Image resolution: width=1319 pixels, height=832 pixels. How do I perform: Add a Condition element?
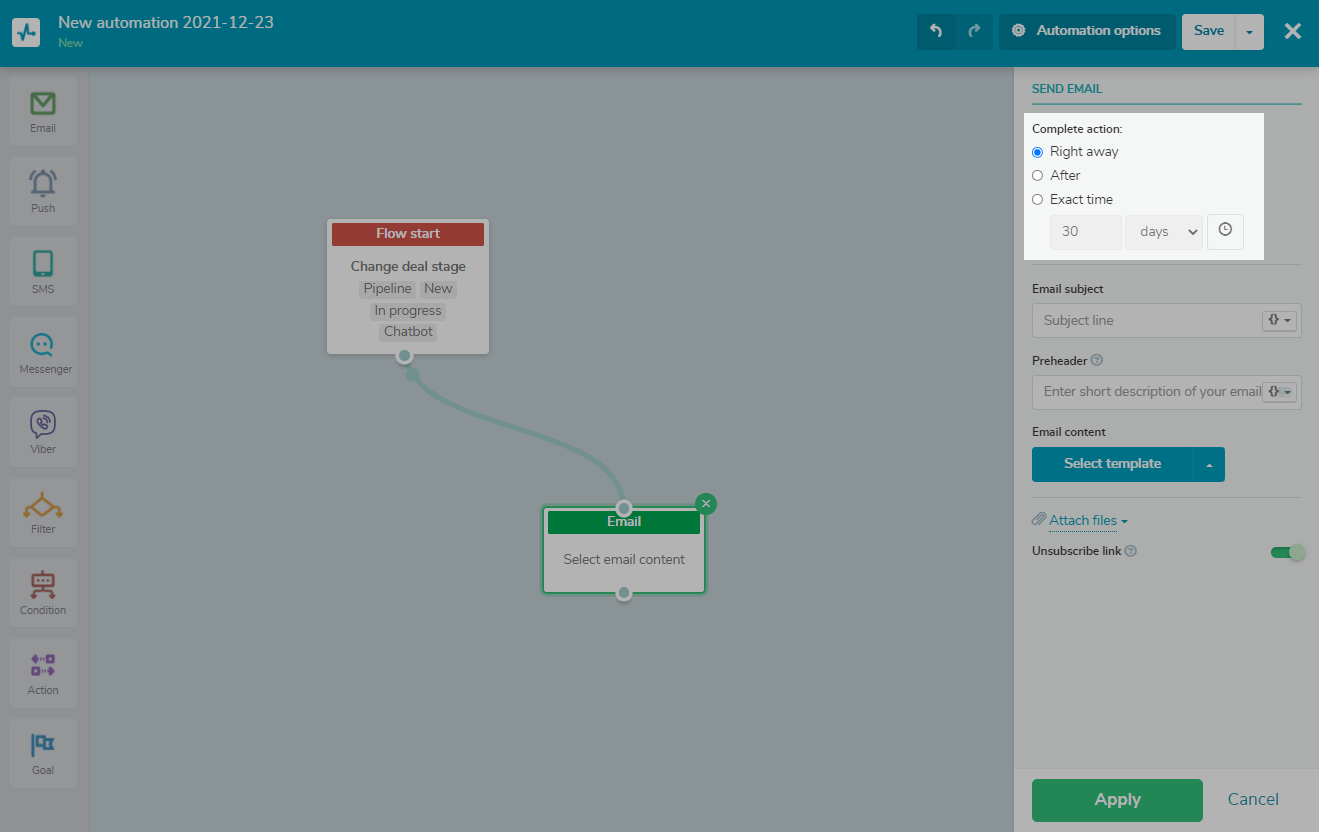pos(43,593)
